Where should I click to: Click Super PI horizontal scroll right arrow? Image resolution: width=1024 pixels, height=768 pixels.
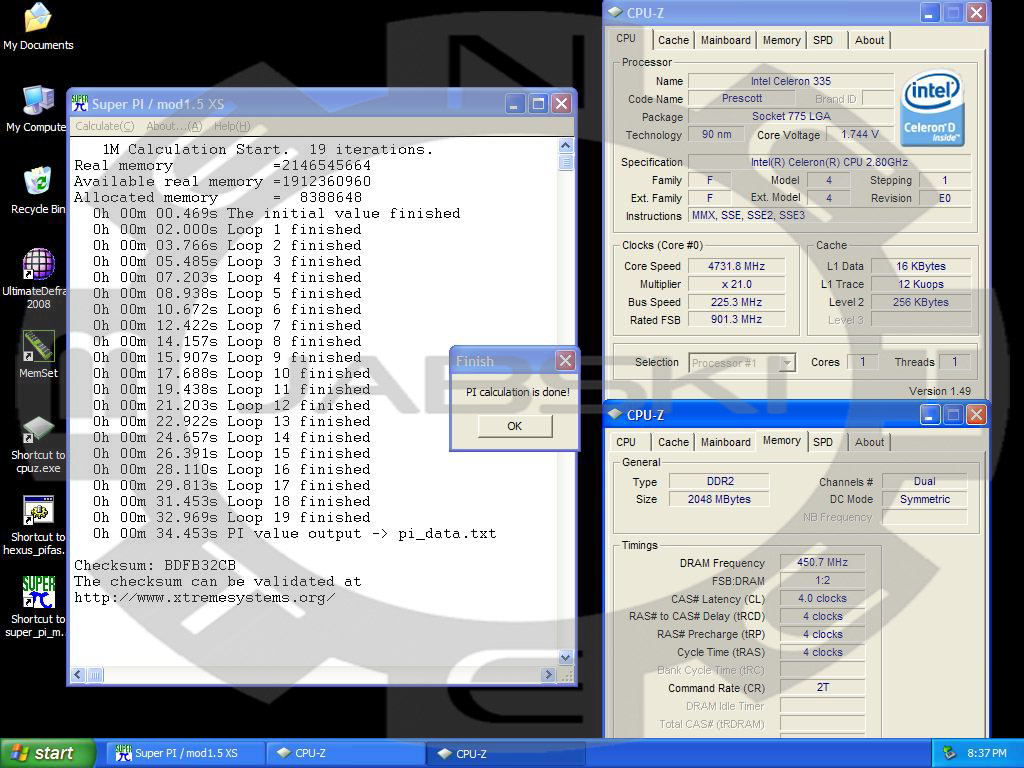(549, 675)
